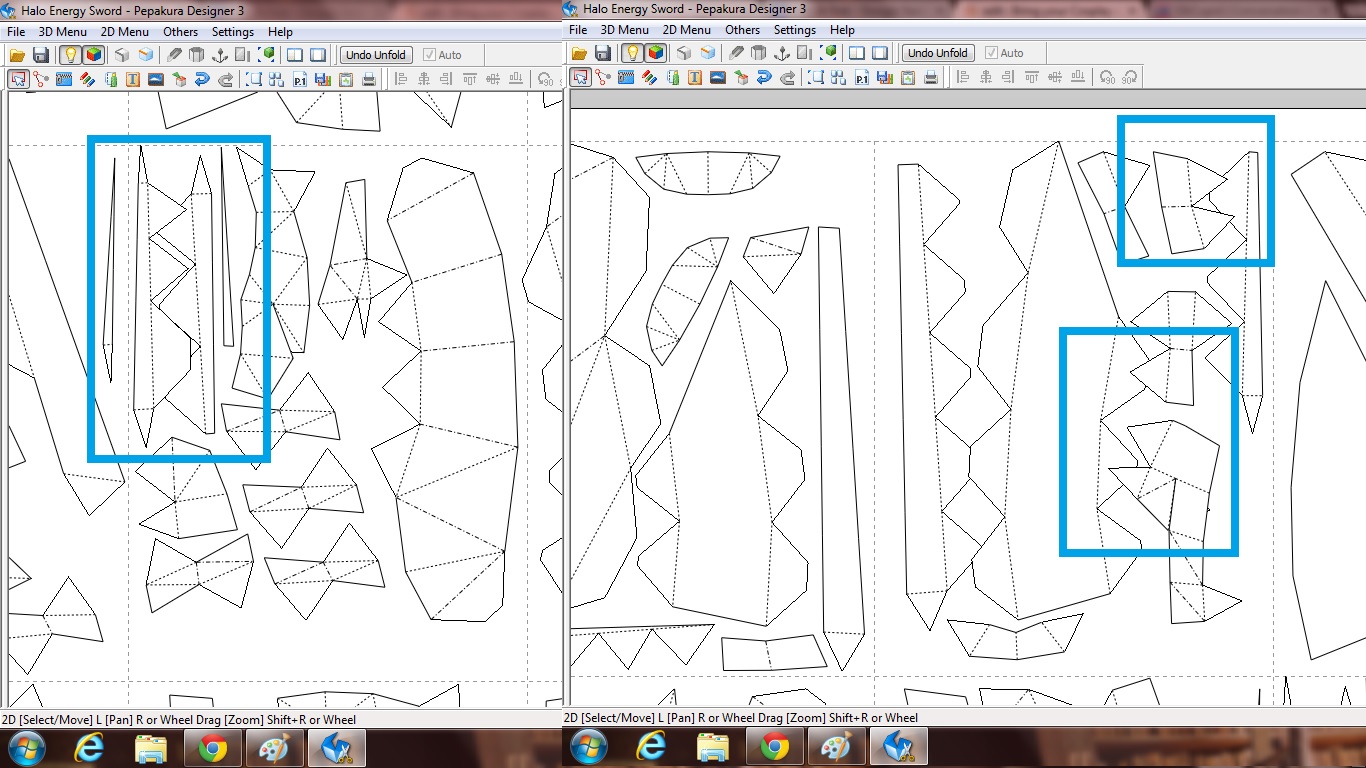Viewport: 1366px width, 768px height.
Task: Click Undo Unfold in left window
Action: [x=376, y=55]
